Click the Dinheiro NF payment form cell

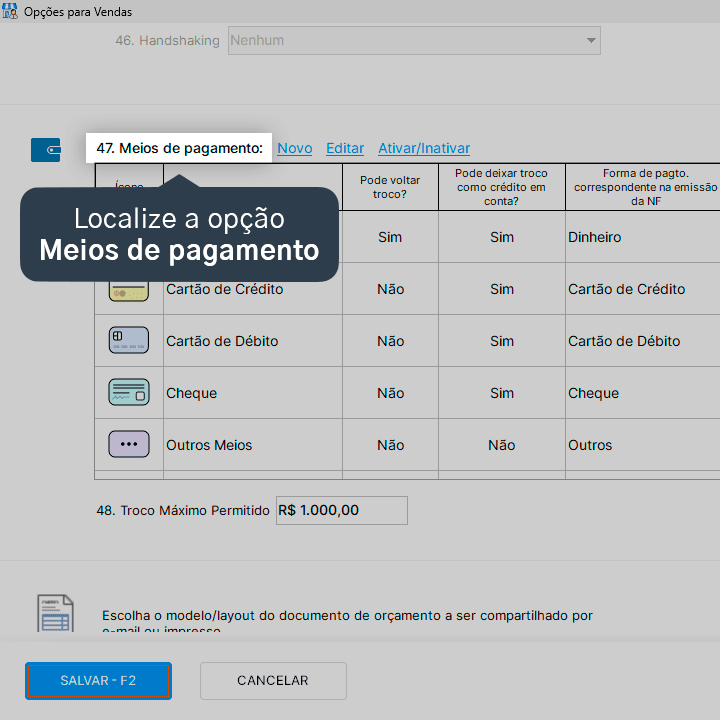(x=643, y=237)
